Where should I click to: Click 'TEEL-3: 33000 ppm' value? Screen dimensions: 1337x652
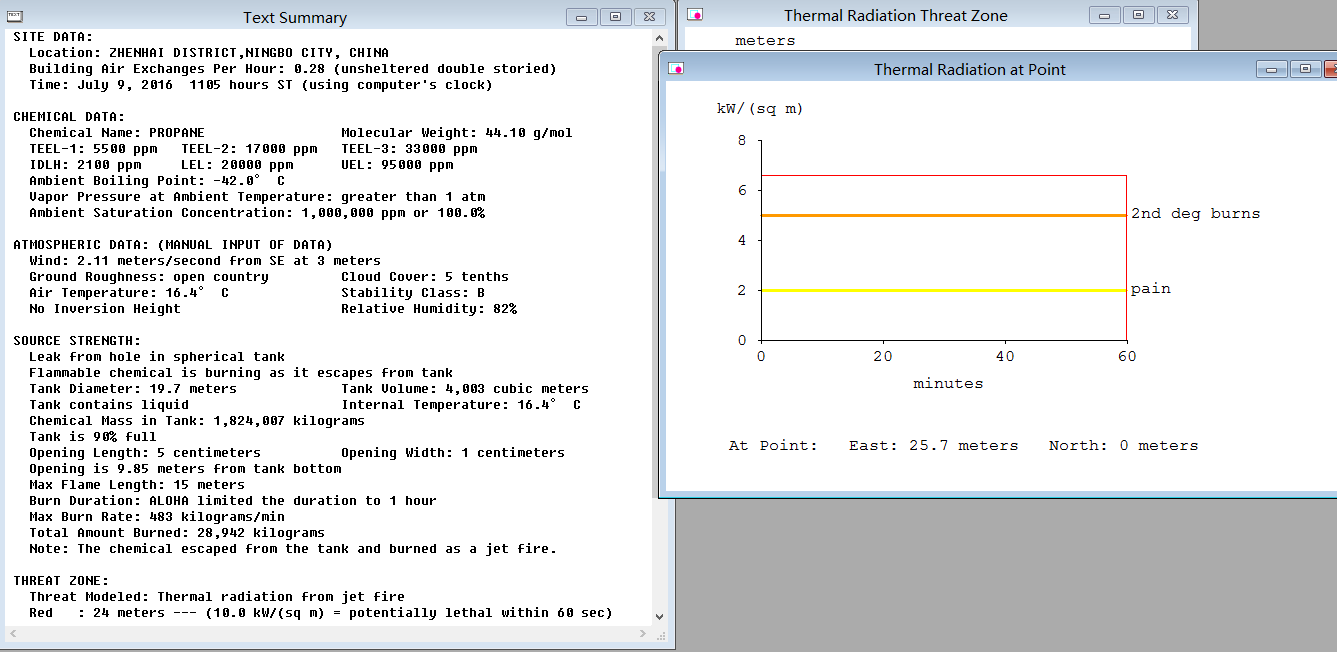(409, 149)
